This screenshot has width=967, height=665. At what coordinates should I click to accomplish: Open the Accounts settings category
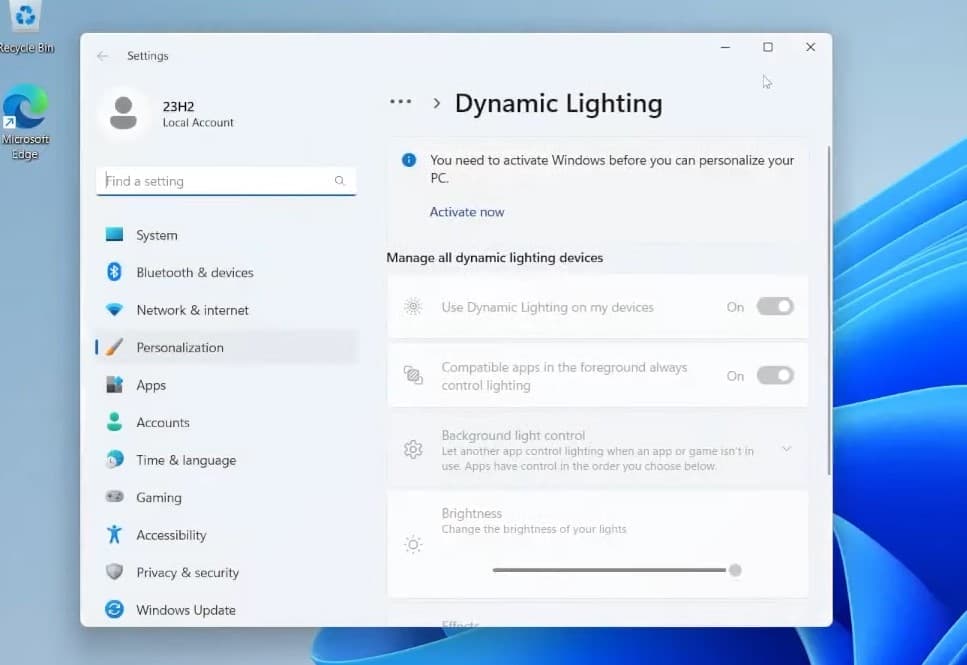point(163,422)
